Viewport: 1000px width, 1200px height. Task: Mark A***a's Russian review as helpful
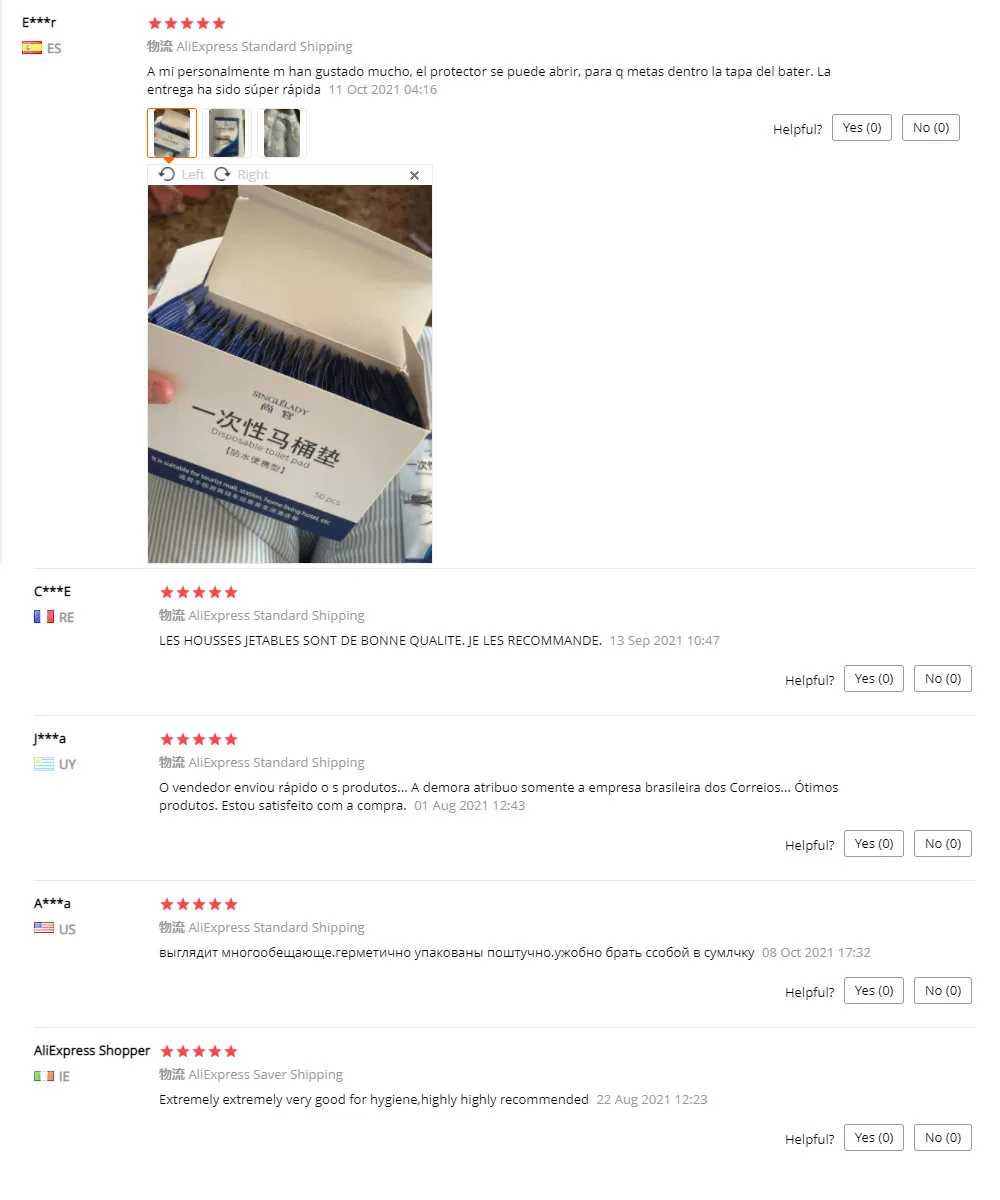pos(874,991)
